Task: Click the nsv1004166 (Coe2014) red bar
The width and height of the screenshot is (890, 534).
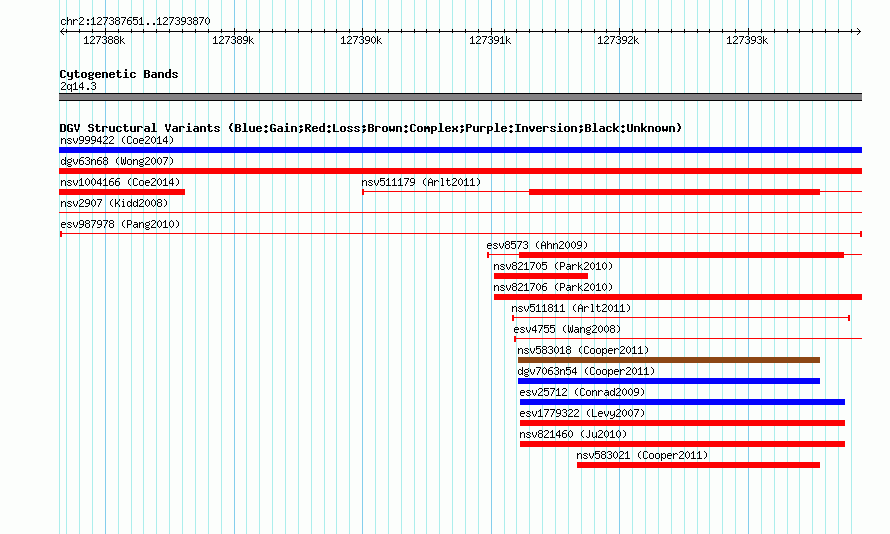Action: click(x=122, y=192)
